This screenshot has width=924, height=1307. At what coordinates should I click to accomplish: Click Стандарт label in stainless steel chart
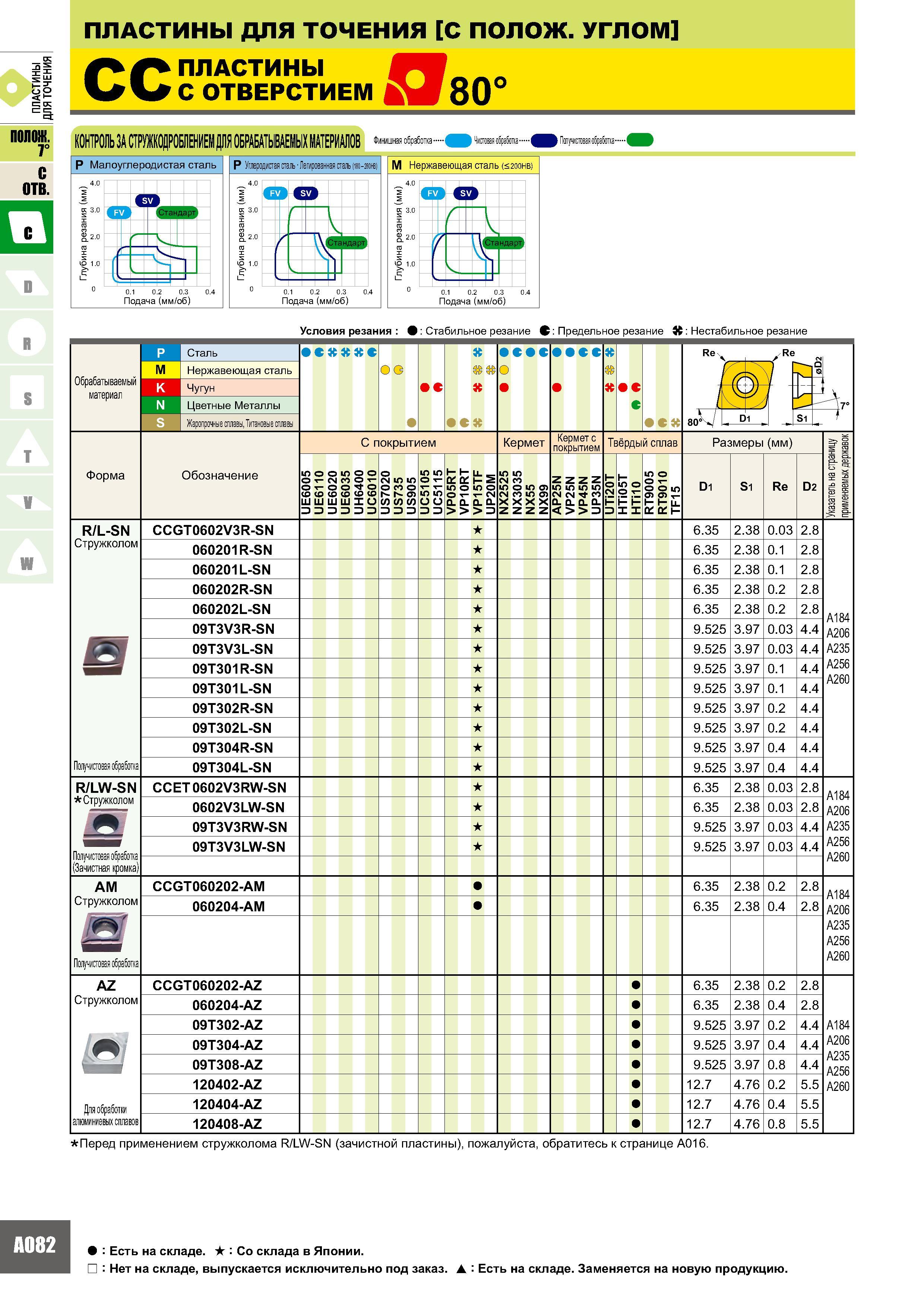pyautogui.click(x=503, y=243)
